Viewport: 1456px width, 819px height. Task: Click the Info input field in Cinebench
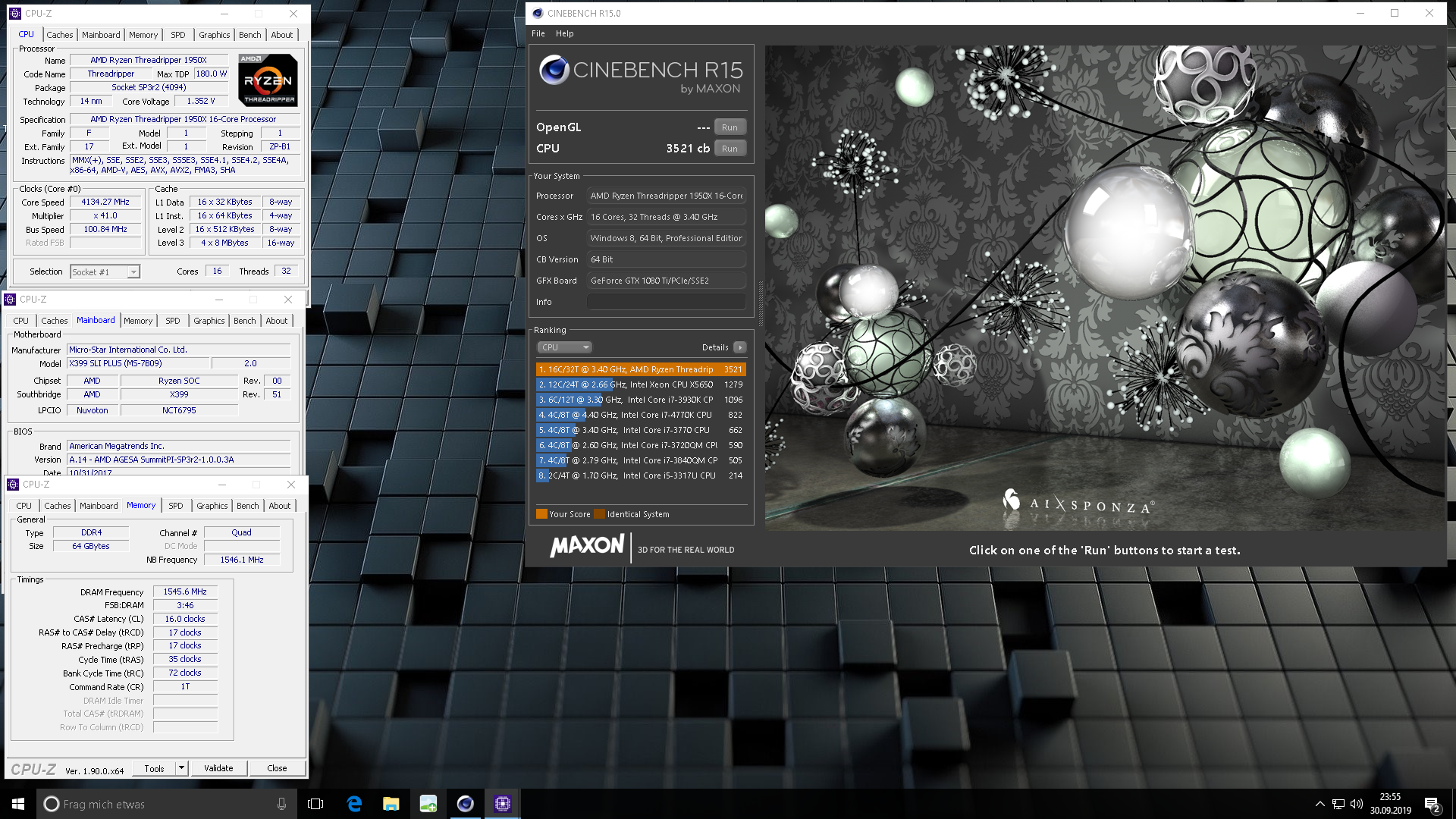tap(667, 302)
